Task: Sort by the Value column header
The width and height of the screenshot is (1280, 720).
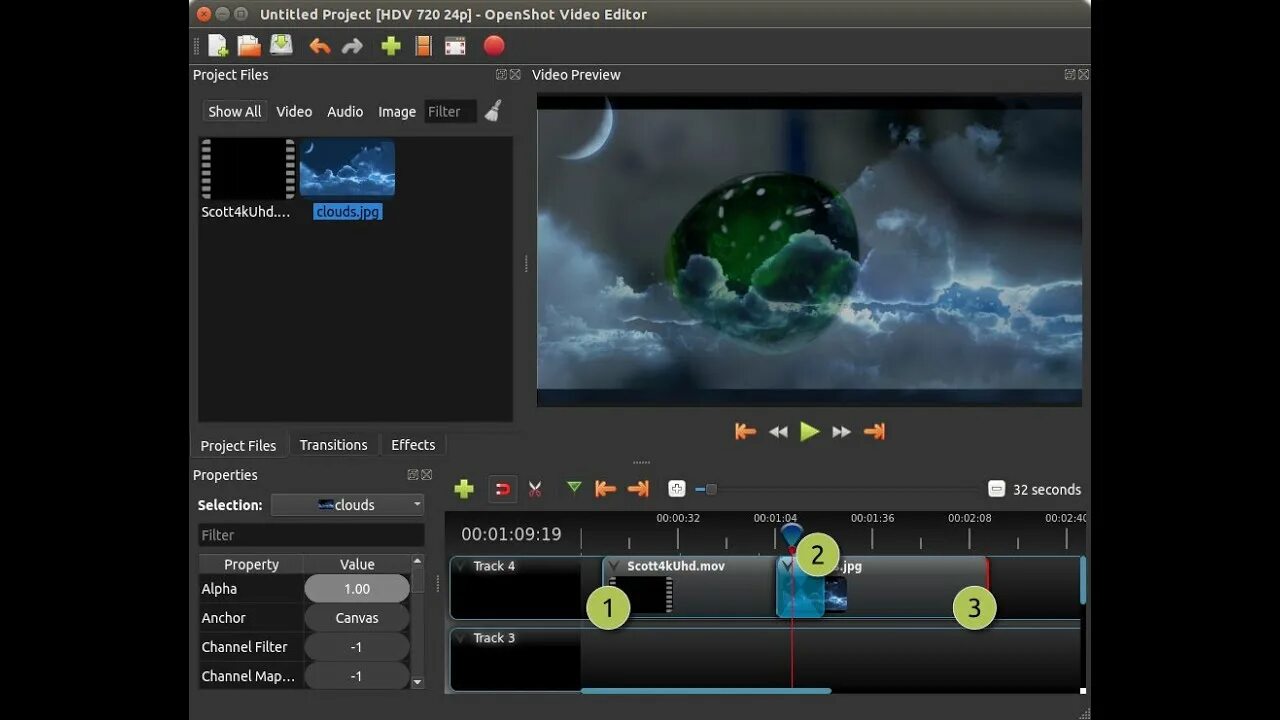Action: [357, 564]
